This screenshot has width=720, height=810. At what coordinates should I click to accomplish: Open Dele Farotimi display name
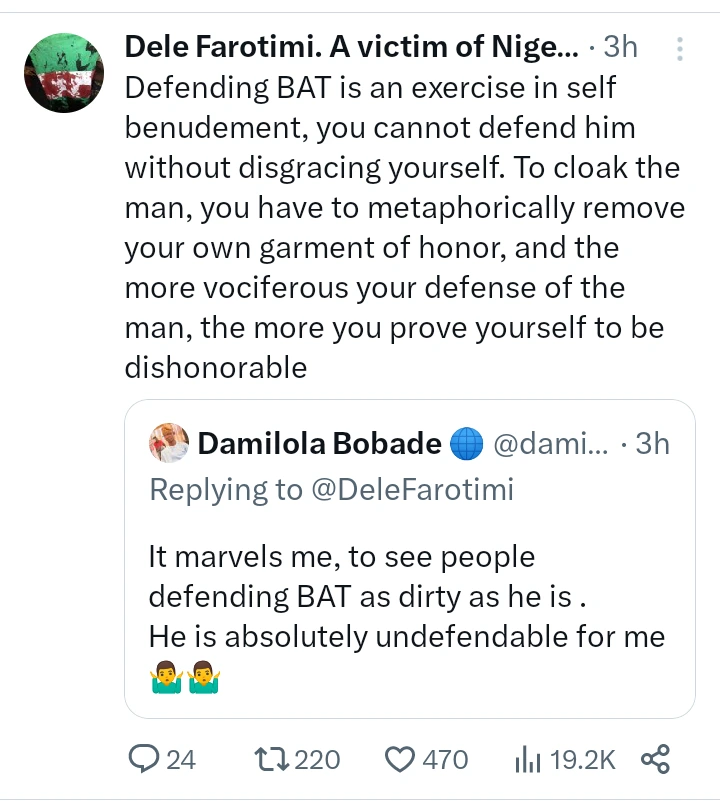coord(352,46)
